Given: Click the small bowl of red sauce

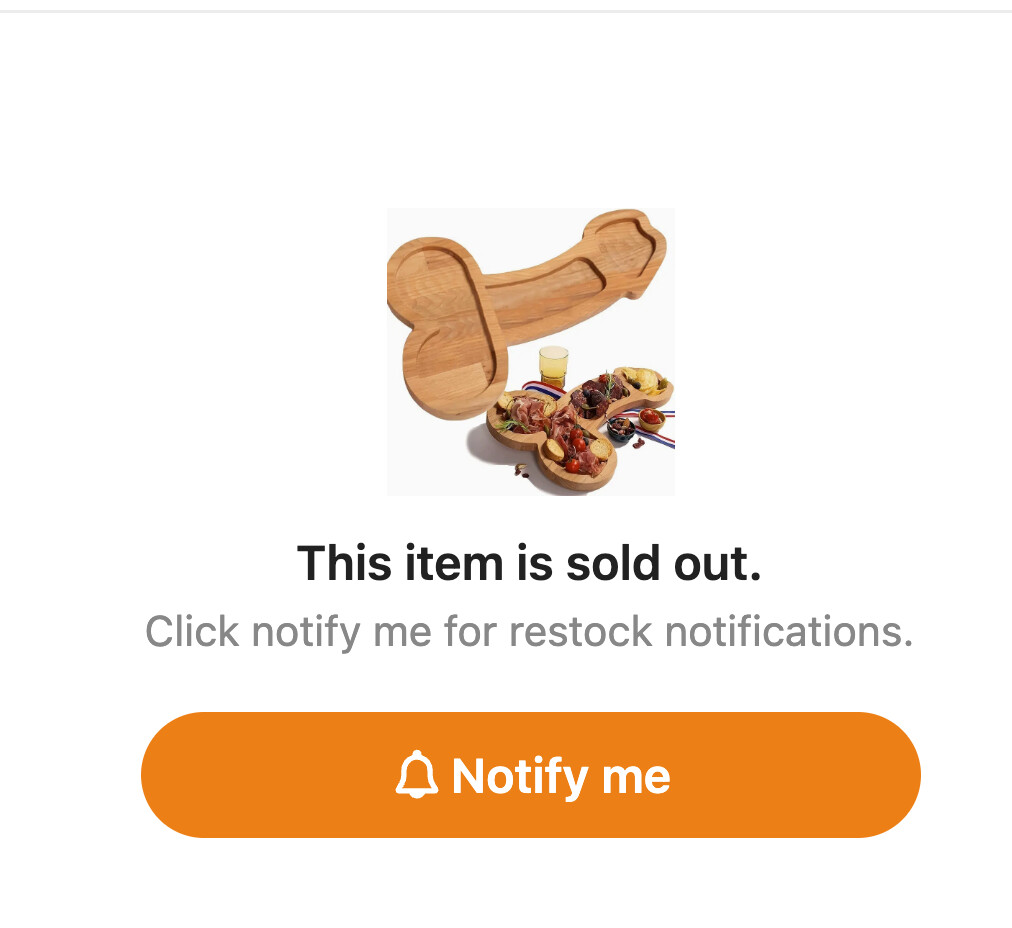Looking at the screenshot, I should 651,417.
